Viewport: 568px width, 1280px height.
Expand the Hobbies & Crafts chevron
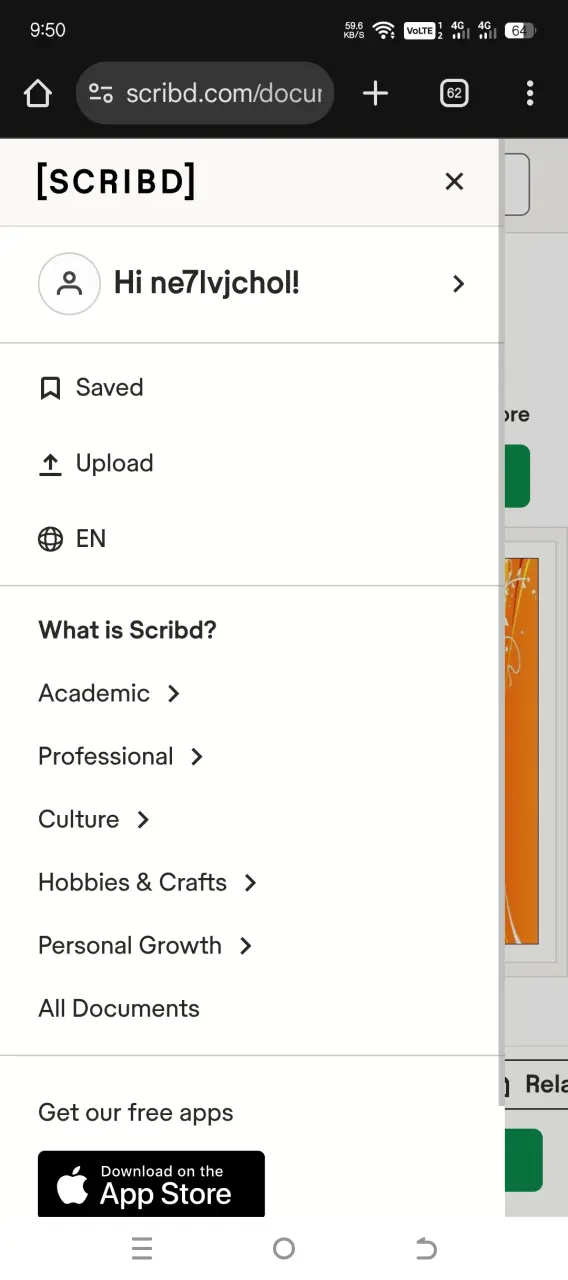pos(251,882)
